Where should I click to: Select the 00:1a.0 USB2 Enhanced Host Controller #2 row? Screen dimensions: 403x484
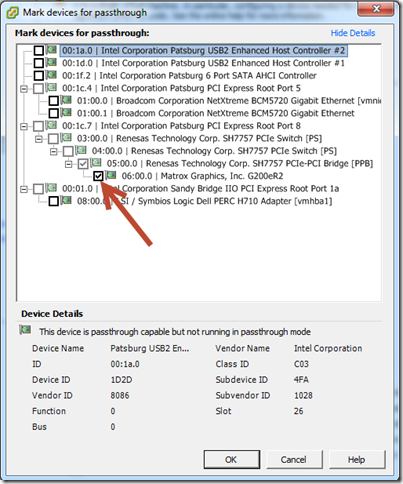coord(203,51)
